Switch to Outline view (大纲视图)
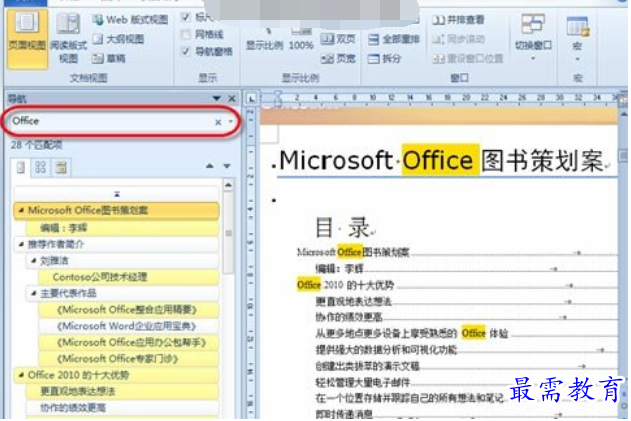Image resolution: width=631 pixels, height=421 pixels. coord(118,39)
